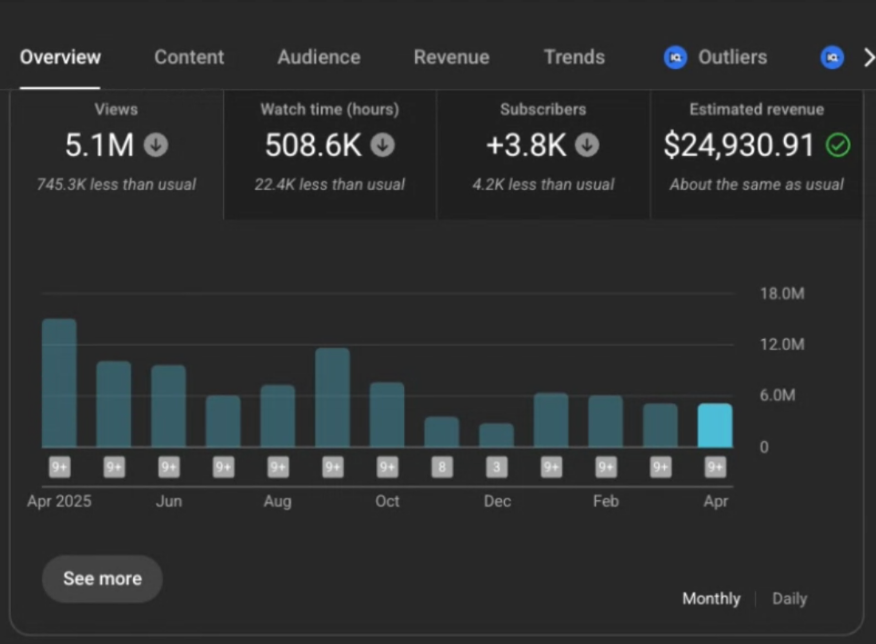Open the 9+ video marker under Feb
This screenshot has height=644, width=876.
[606, 467]
